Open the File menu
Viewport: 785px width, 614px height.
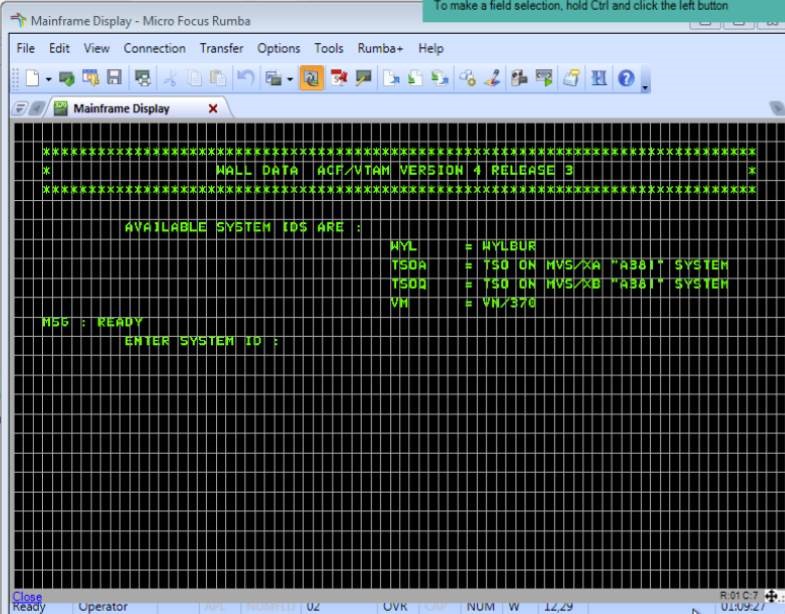coord(26,49)
